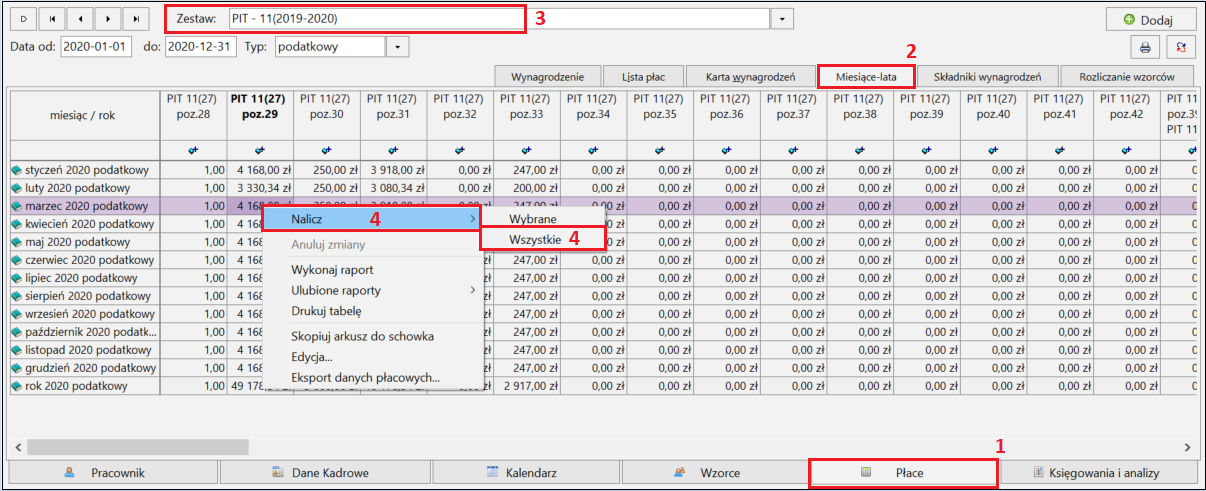The width and height of the screenshot is (1206, 491).
Task: Click the small icon under the poz.37 column header
Action: 793,149
